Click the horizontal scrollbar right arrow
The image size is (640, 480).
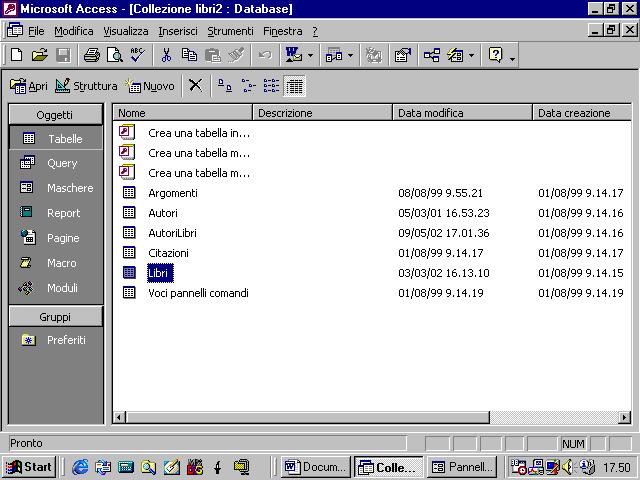(x=624, y=417)
